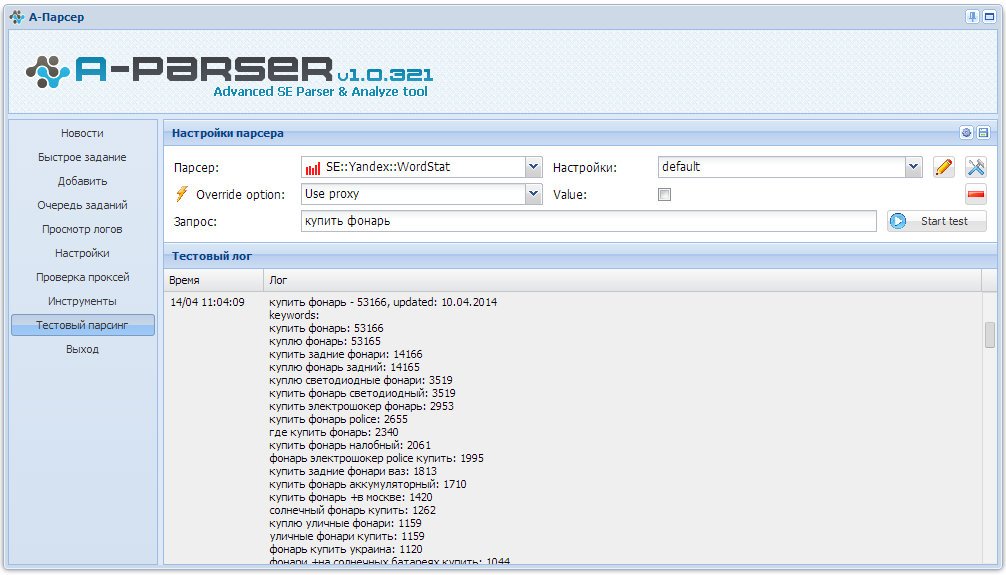Click the lightning bolt Override option icon
This screenshot has width=1006, height=575.
(x=182, y=193)
